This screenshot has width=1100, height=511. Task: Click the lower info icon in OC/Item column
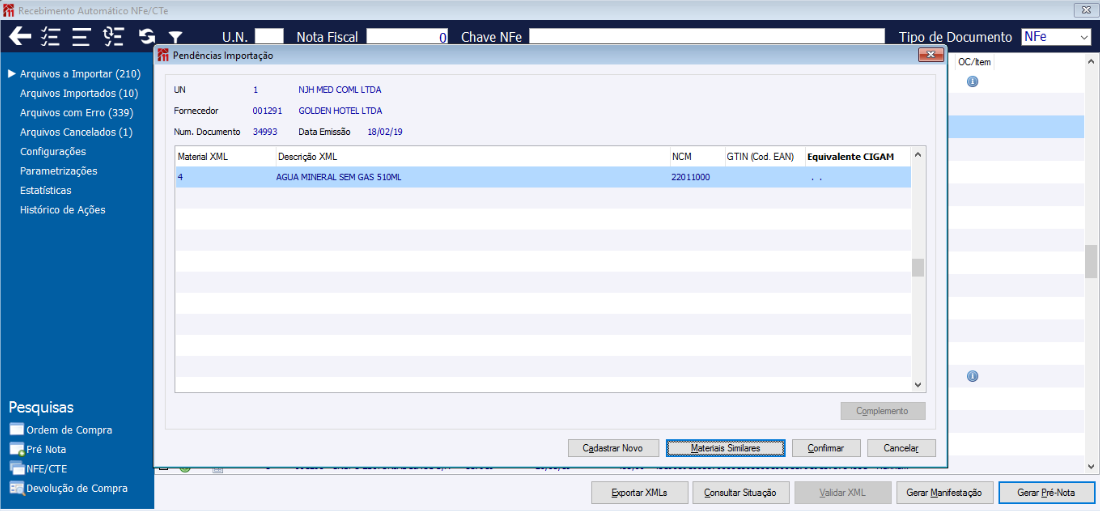point(972,376)
